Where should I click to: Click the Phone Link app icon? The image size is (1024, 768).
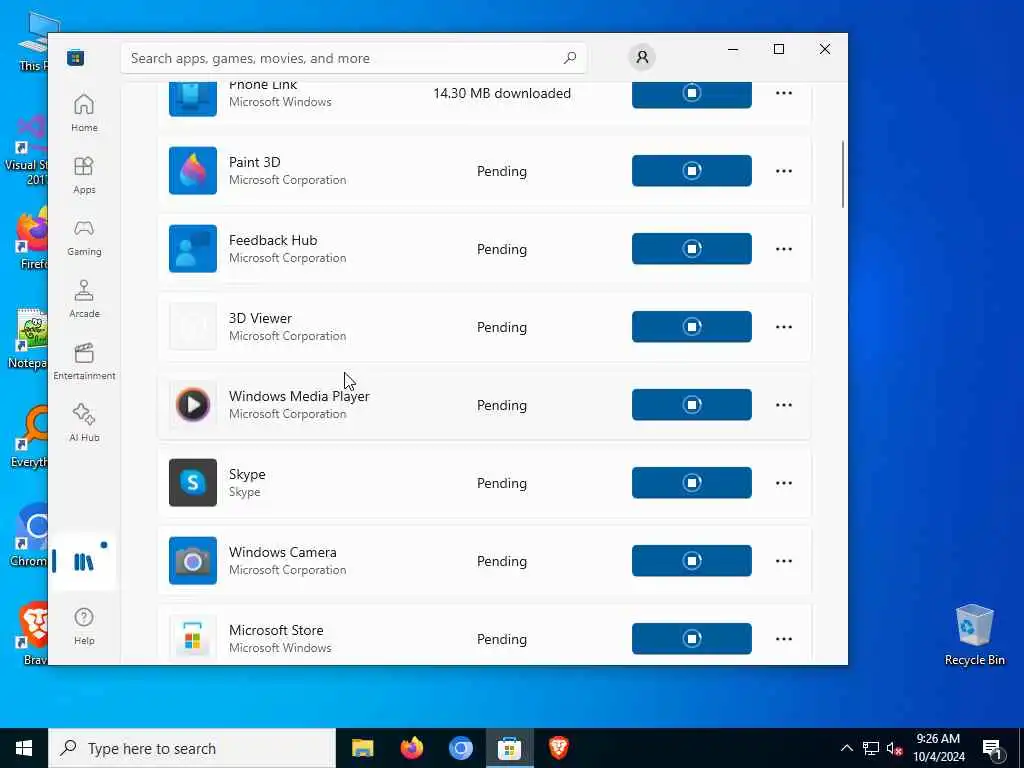pyautogui.click(x=193, y=99)
